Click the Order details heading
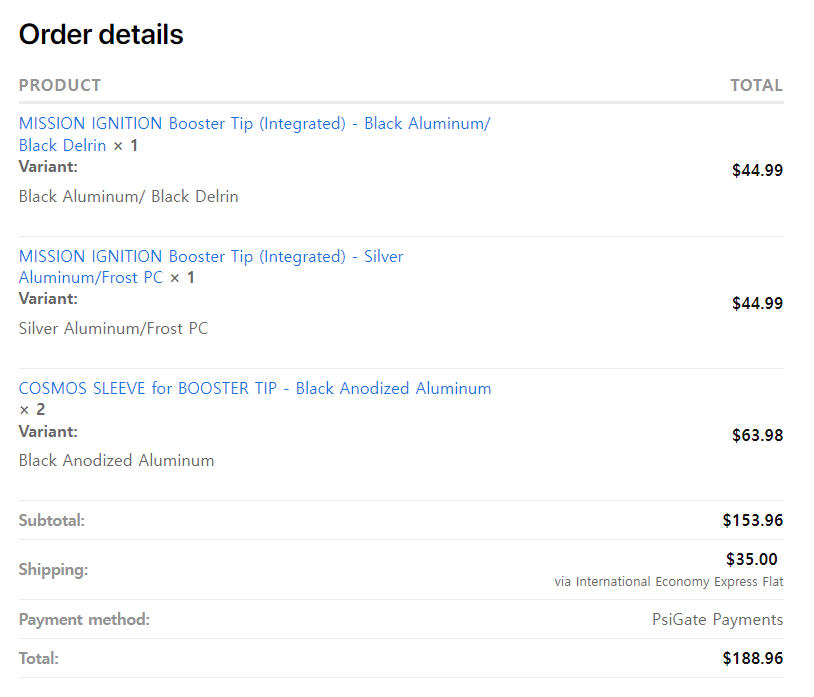 (x=101, y=35)
